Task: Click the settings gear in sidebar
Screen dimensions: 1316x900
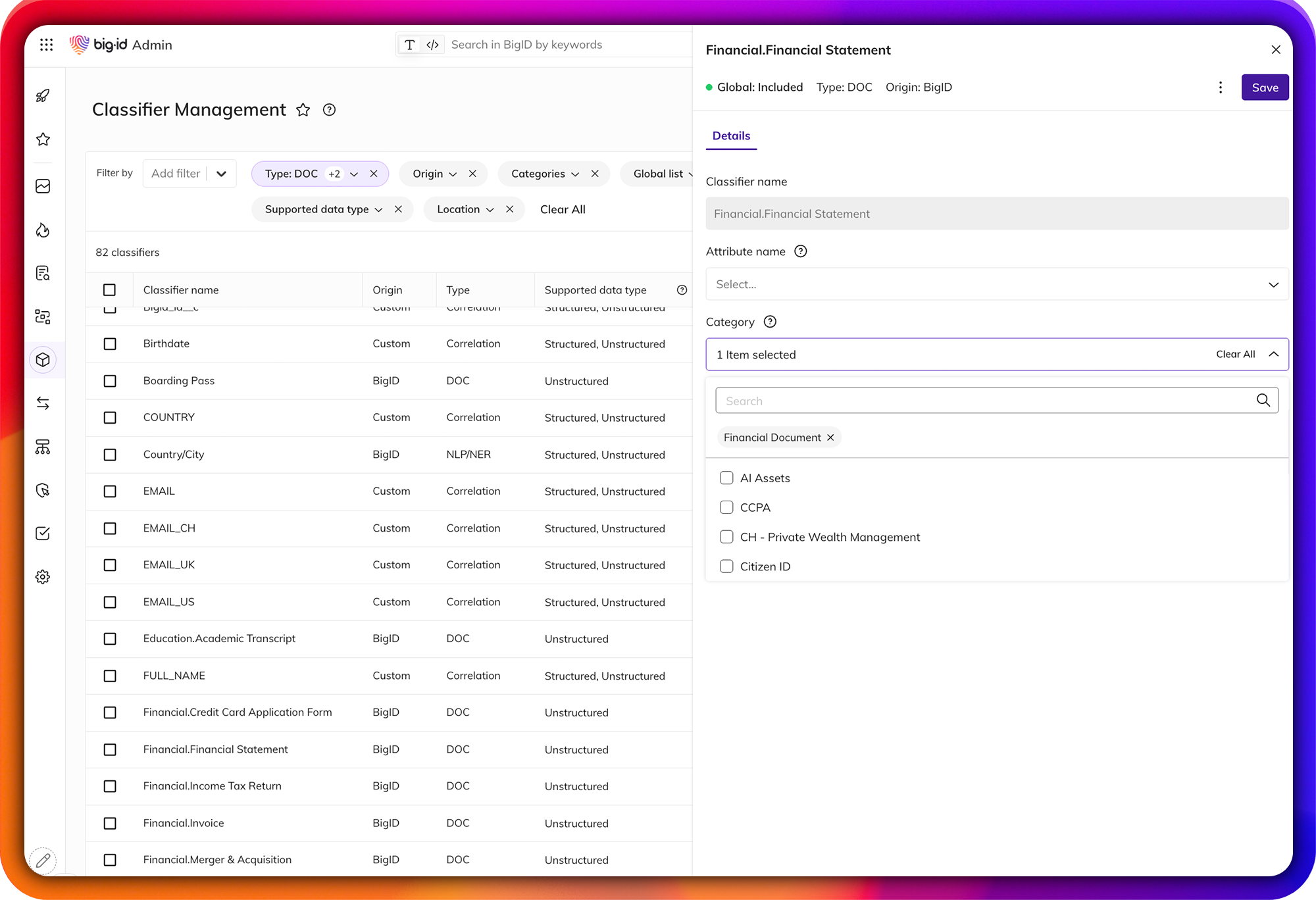Action: point(43,577)
